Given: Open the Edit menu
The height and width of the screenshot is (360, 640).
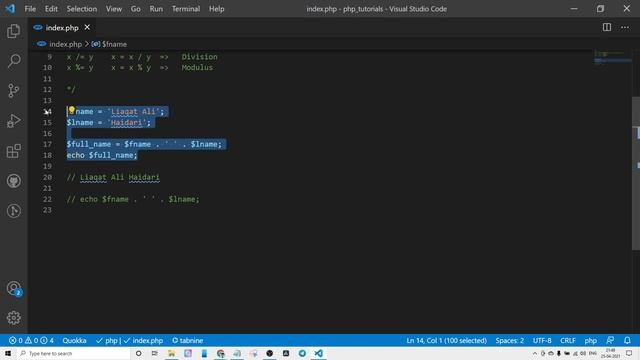Looking at the screenshot, I should coord(51,9).
